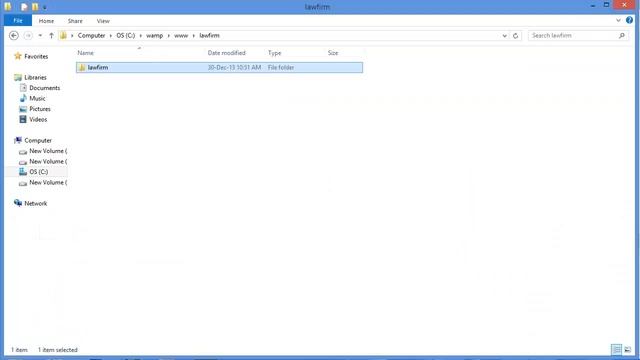Select OS (C:) drive in the sidebar
Screen dimensions: 640x360
38,172
